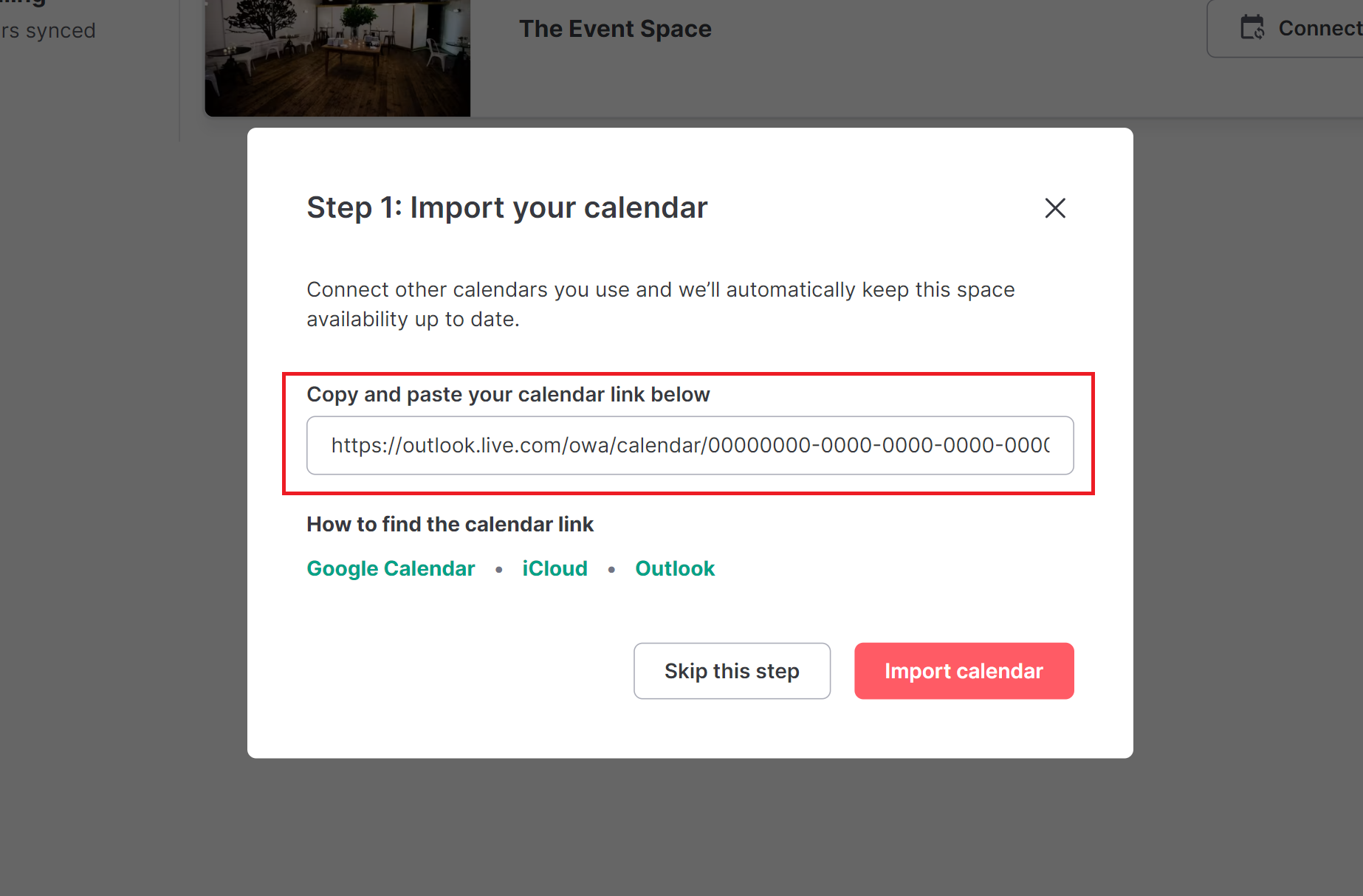Open the Outlook instructions link

(675, 568)
